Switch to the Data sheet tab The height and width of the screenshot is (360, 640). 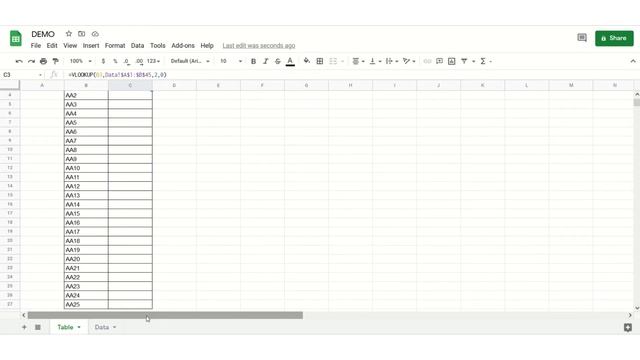point(102,327)
